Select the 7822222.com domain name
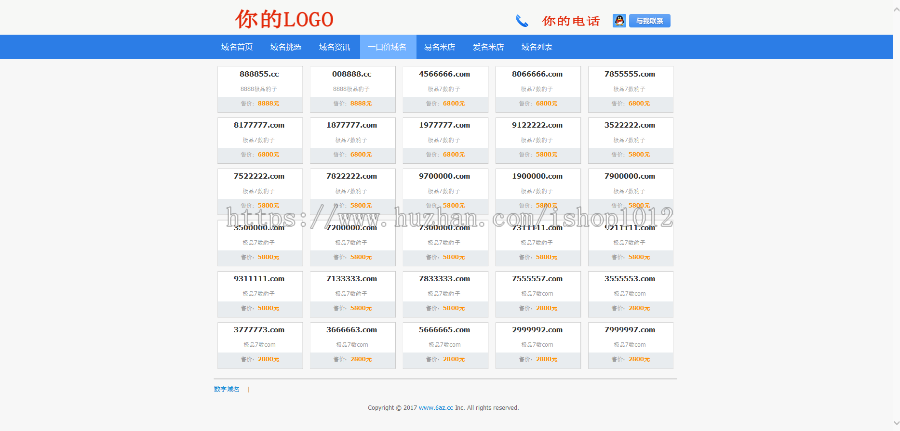900x431 pixels. [x=352, y=176]
